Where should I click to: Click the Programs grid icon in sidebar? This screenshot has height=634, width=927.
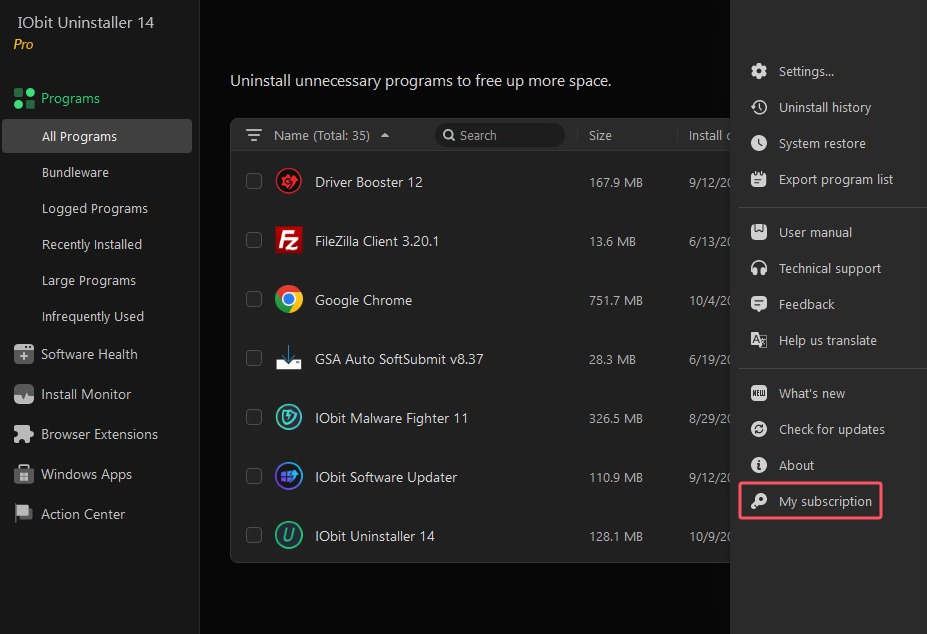pos(24,98)
